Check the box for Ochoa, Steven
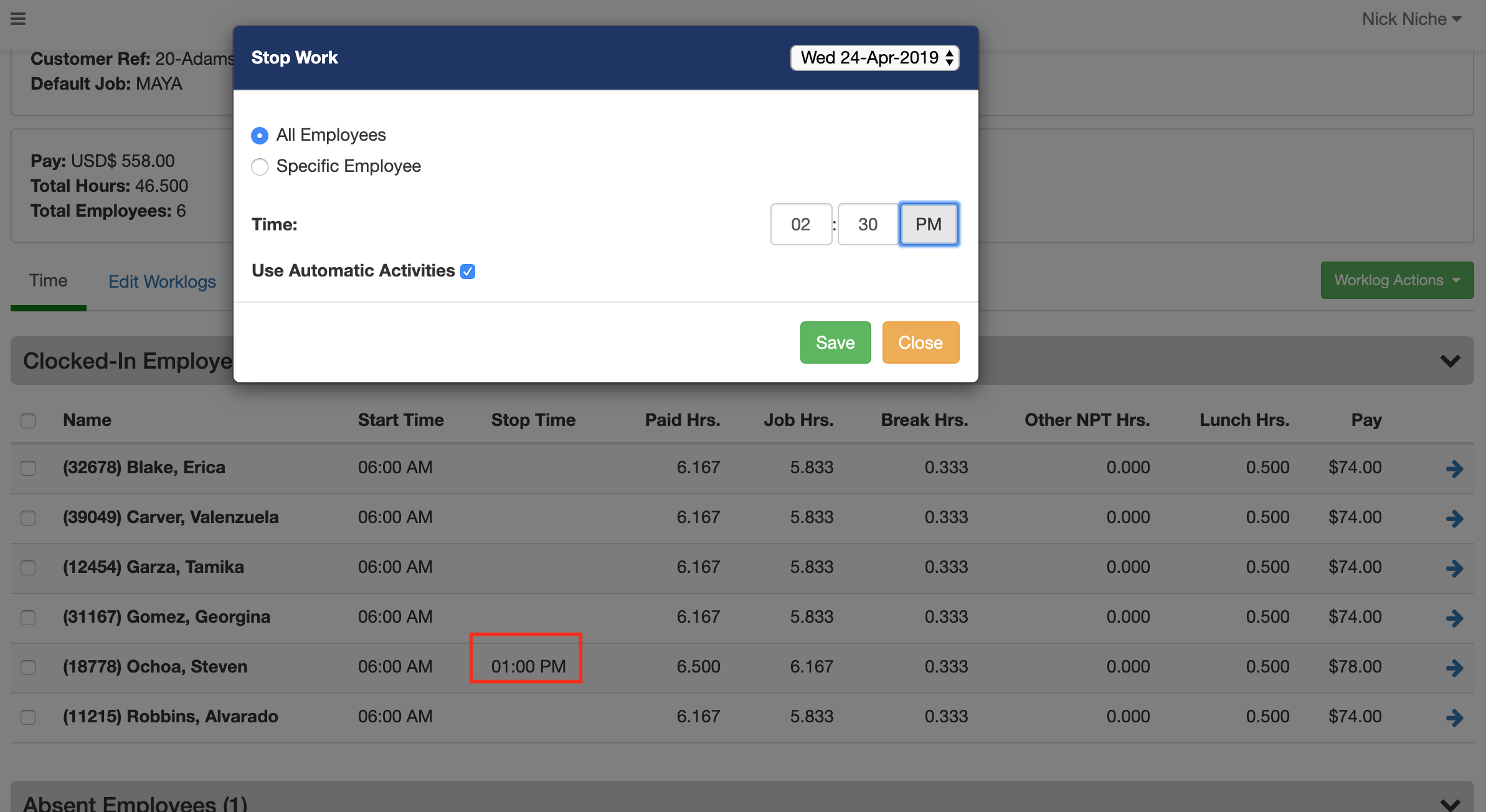This screenshot has width=1486, height=812. point(28,668)
